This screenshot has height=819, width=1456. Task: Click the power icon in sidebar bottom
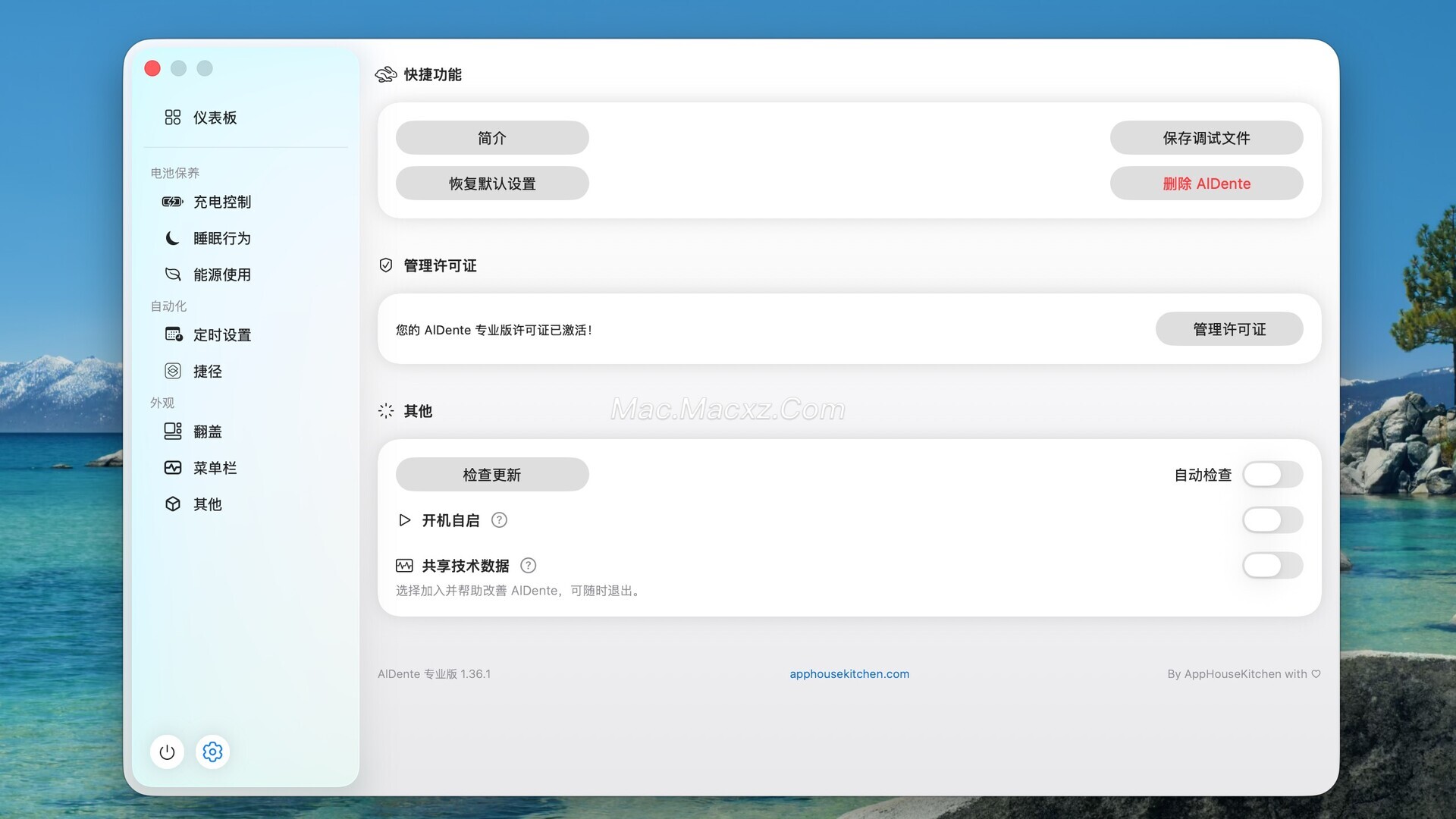(167, 752)
